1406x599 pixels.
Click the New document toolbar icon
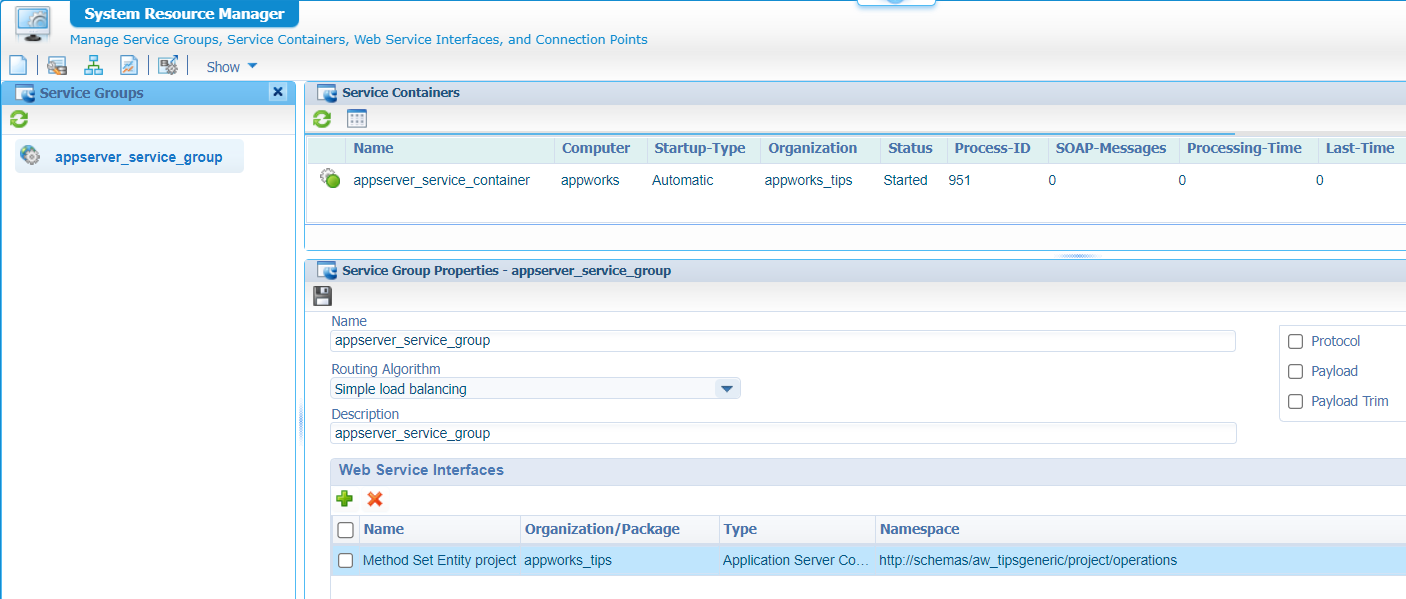click(17, 66)
